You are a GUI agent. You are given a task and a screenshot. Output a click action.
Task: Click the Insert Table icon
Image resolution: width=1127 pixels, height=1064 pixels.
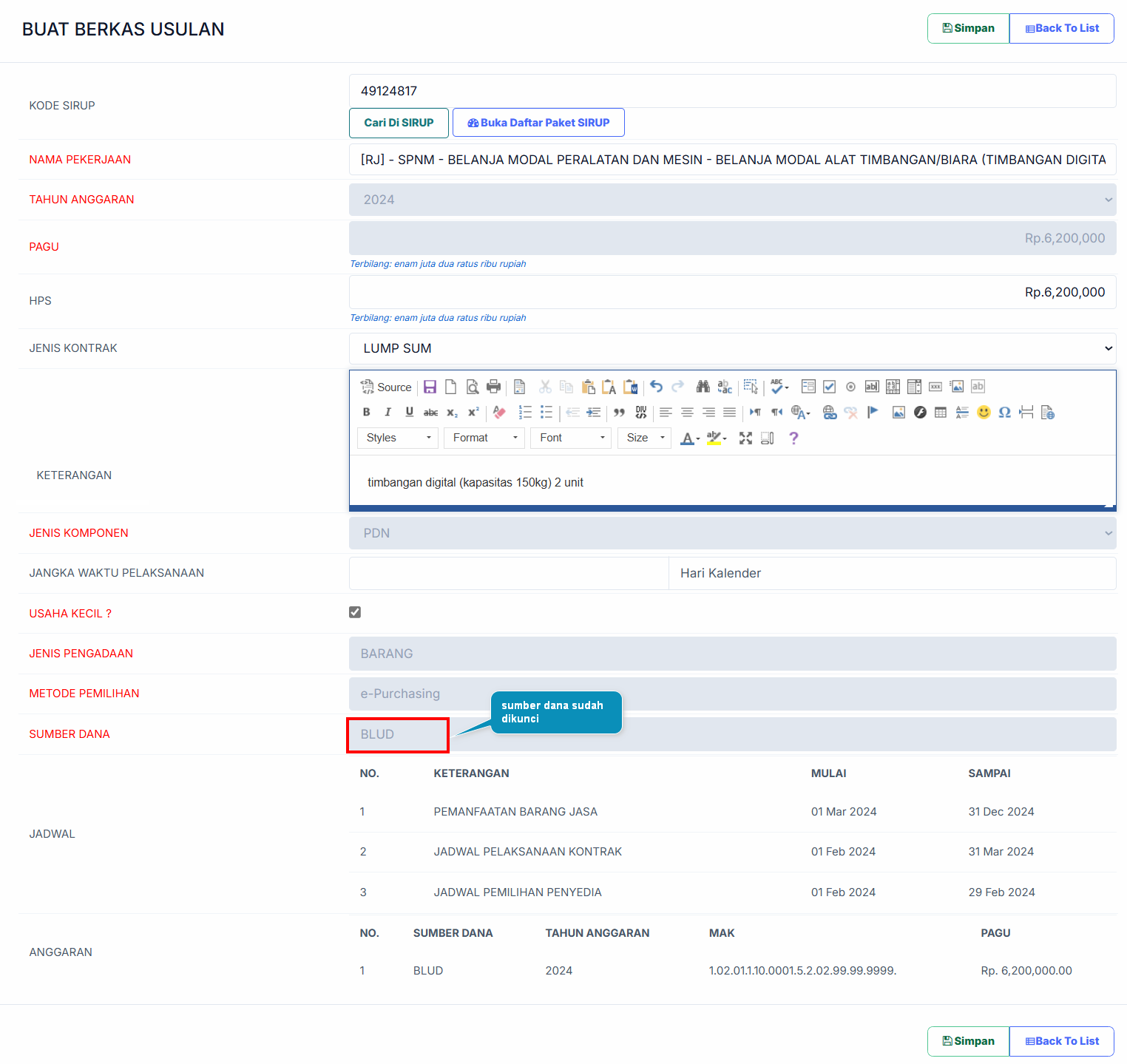940,413
